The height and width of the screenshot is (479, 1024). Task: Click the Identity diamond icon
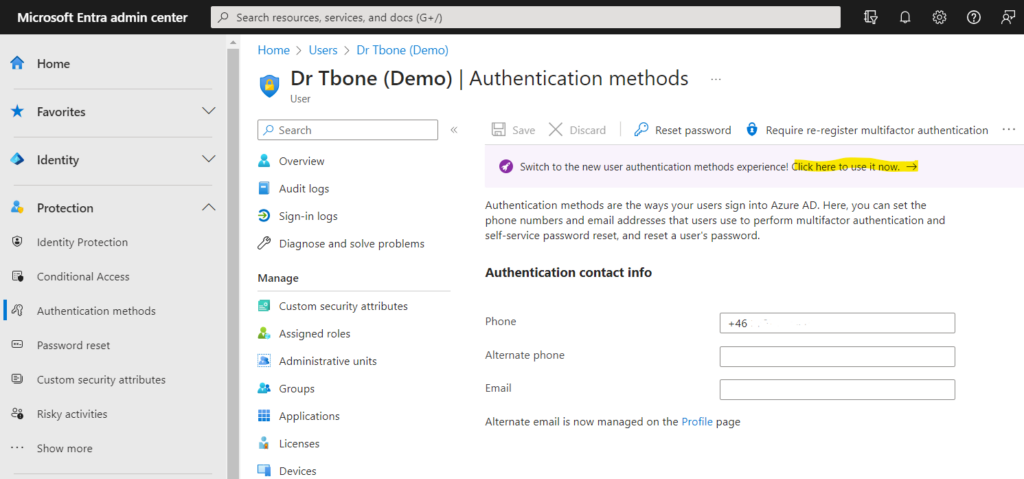click(18, 160)
